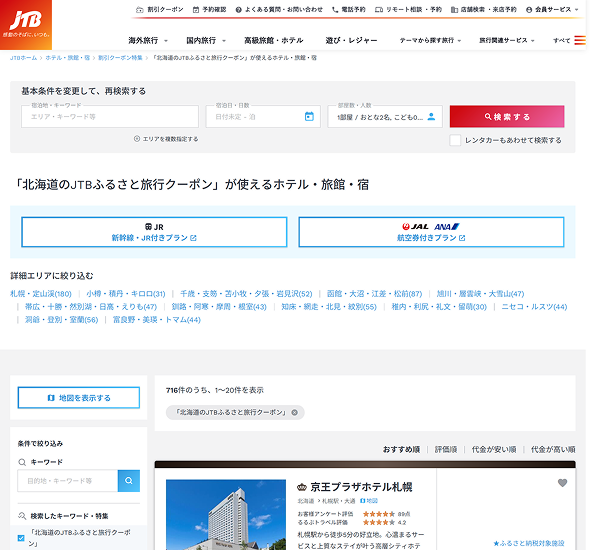Sort by 代金が安い順

click(494, 450)
